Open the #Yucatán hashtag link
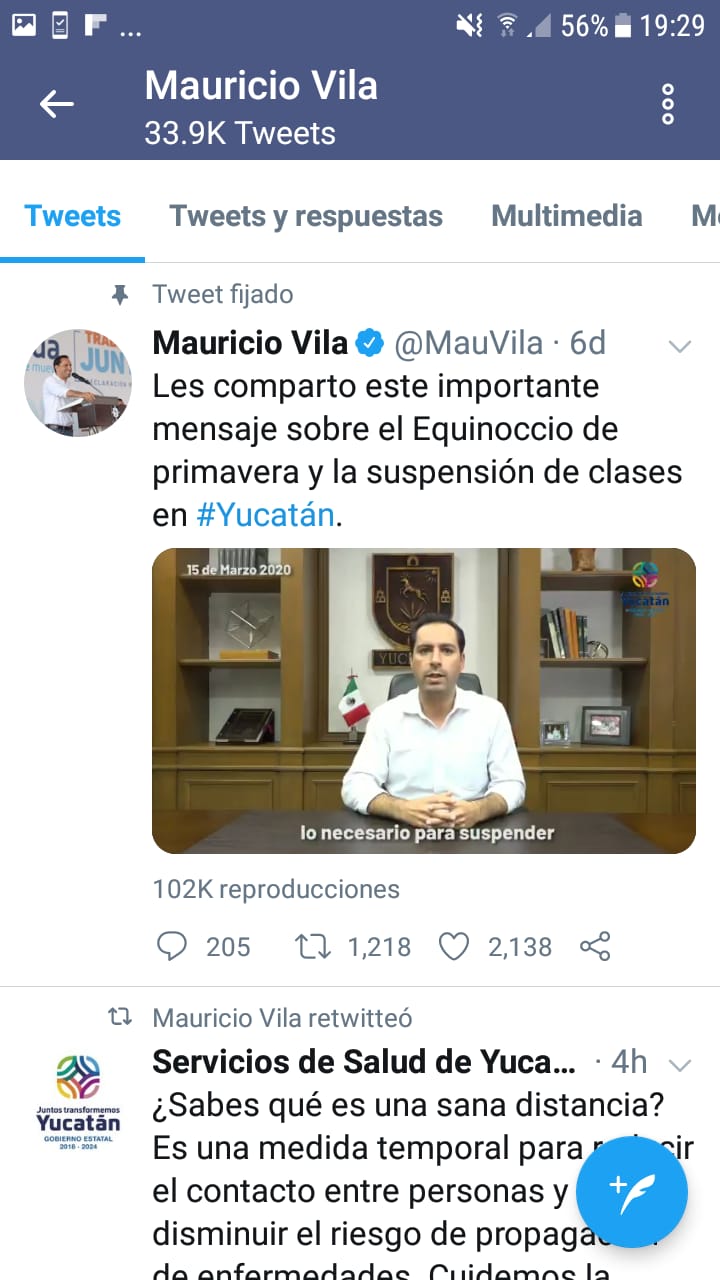The width and height of the screenshot is (720, 1280). coord(266,516)
